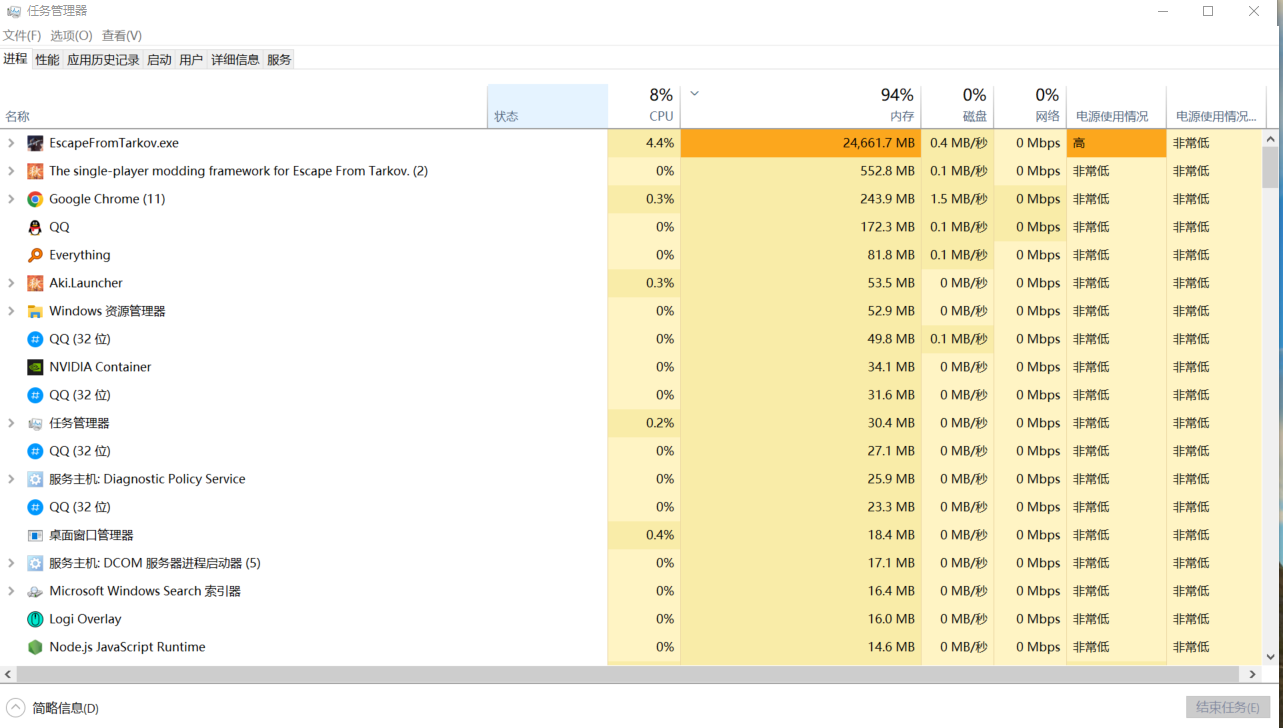Viewport: 1283px width, 728px height.
Task: Expand 服务主机: Diagnostic Policy Service
Action: click(11, 479)
